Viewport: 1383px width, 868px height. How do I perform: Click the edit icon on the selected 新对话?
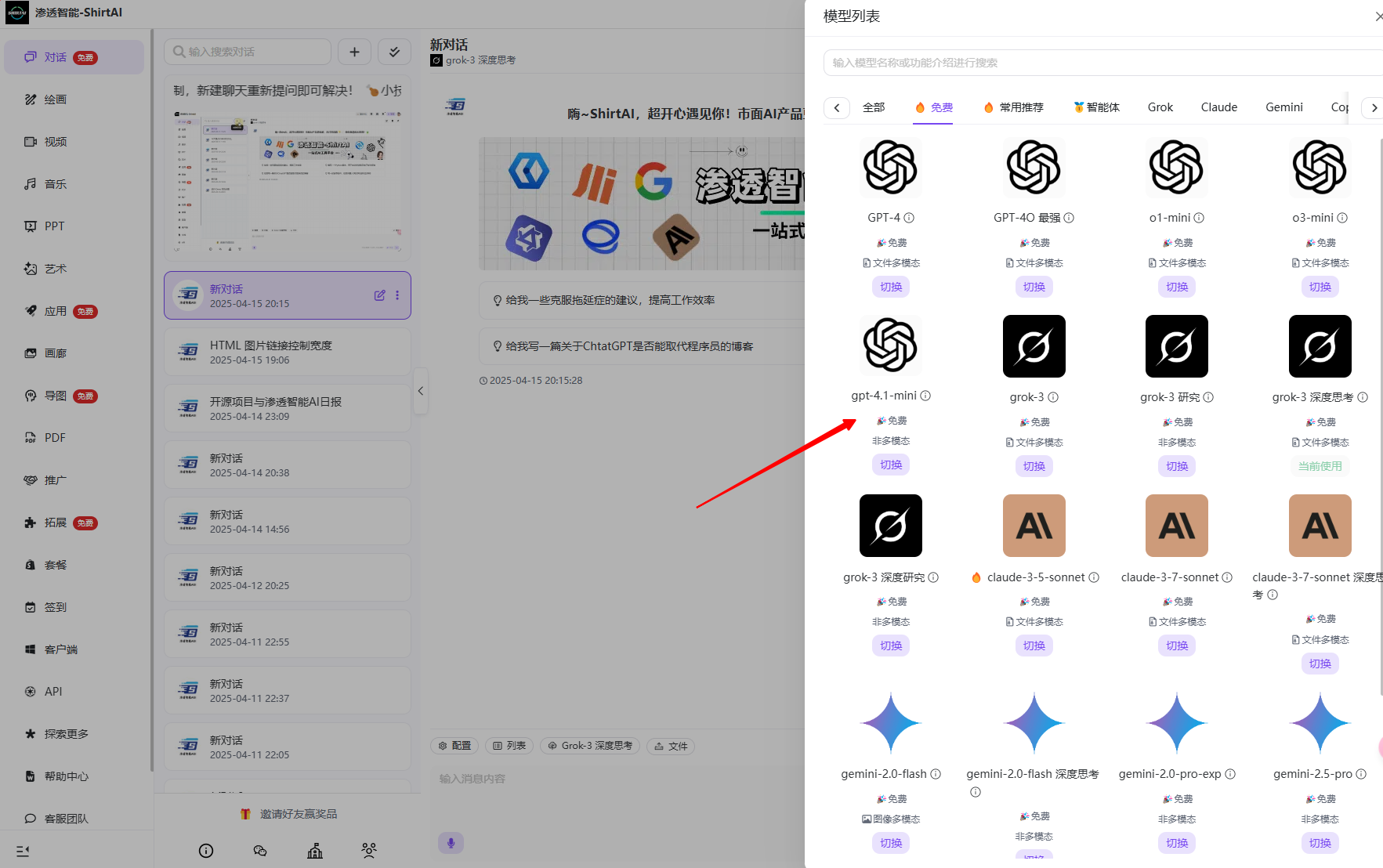coord(380,295)
